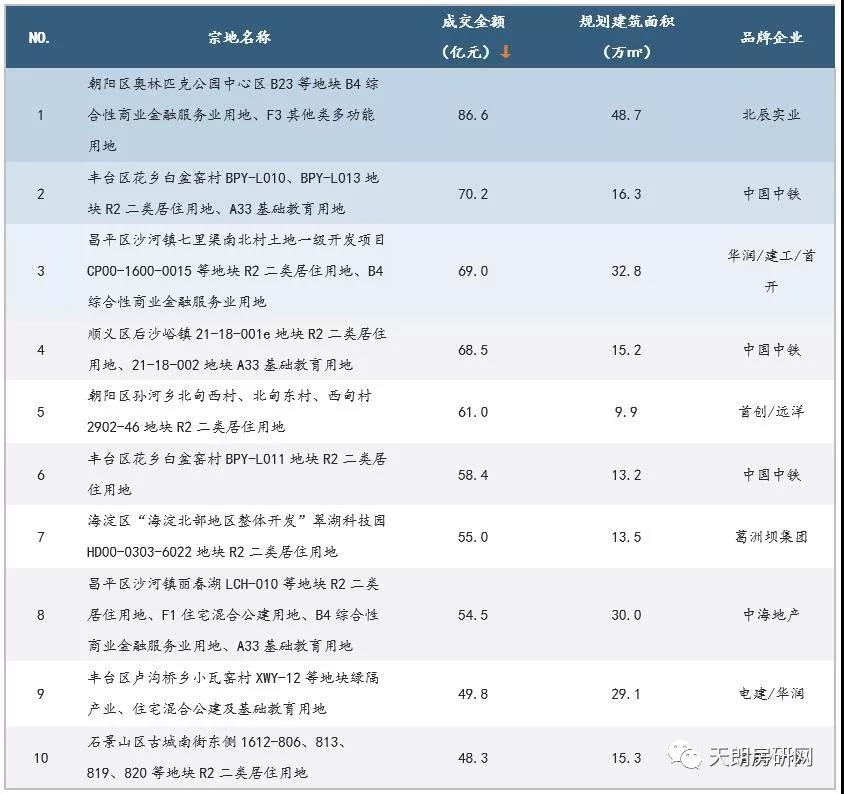Select brand 北辰实业

771,115
